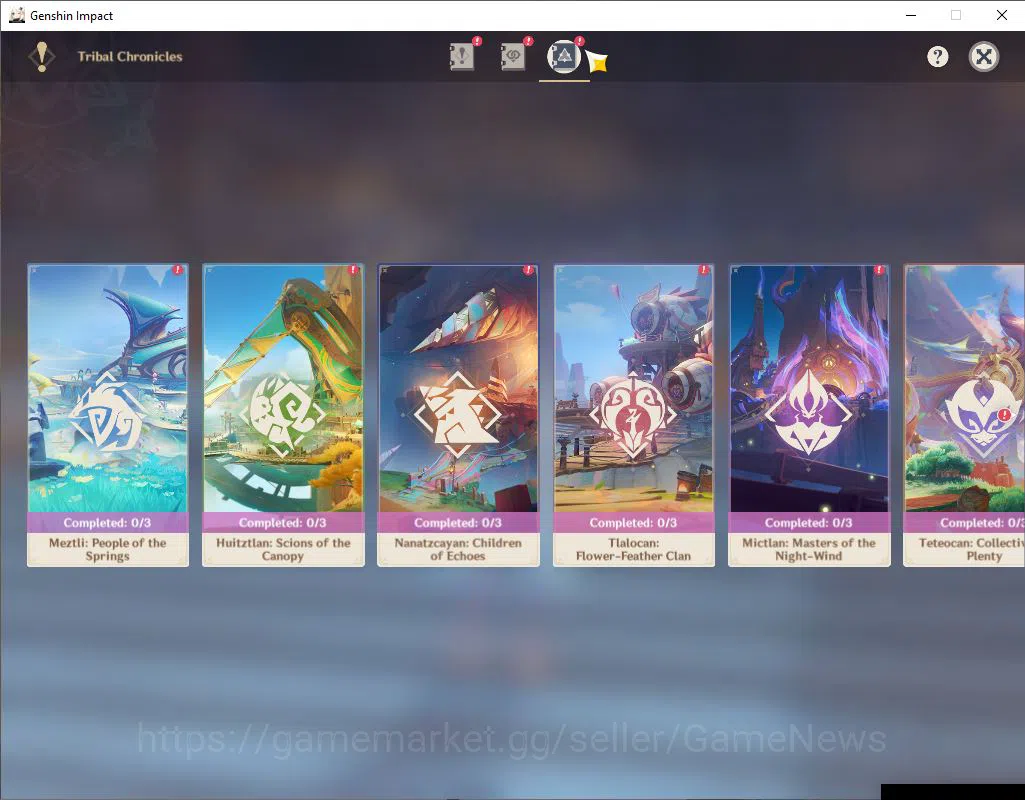The height and width of the screenshot is (800, 1025).
Task: Open the first quest book tab
Action: pyautogui.click(x=462, y=57)
